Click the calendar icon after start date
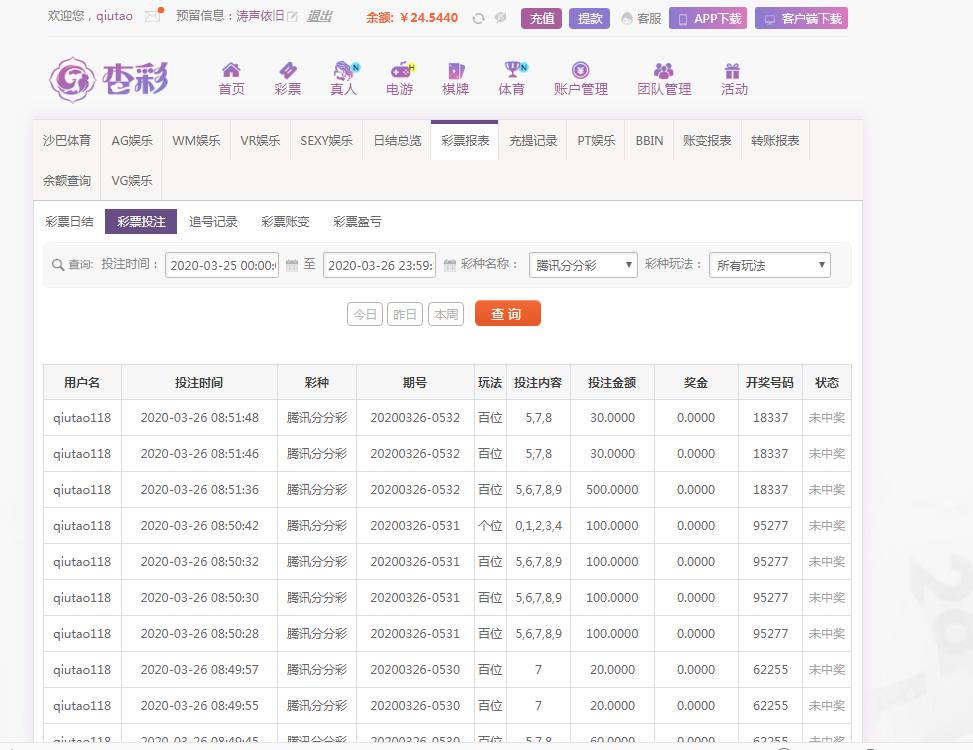The width and height of the screenshot is (973, 750). (292, 265)
